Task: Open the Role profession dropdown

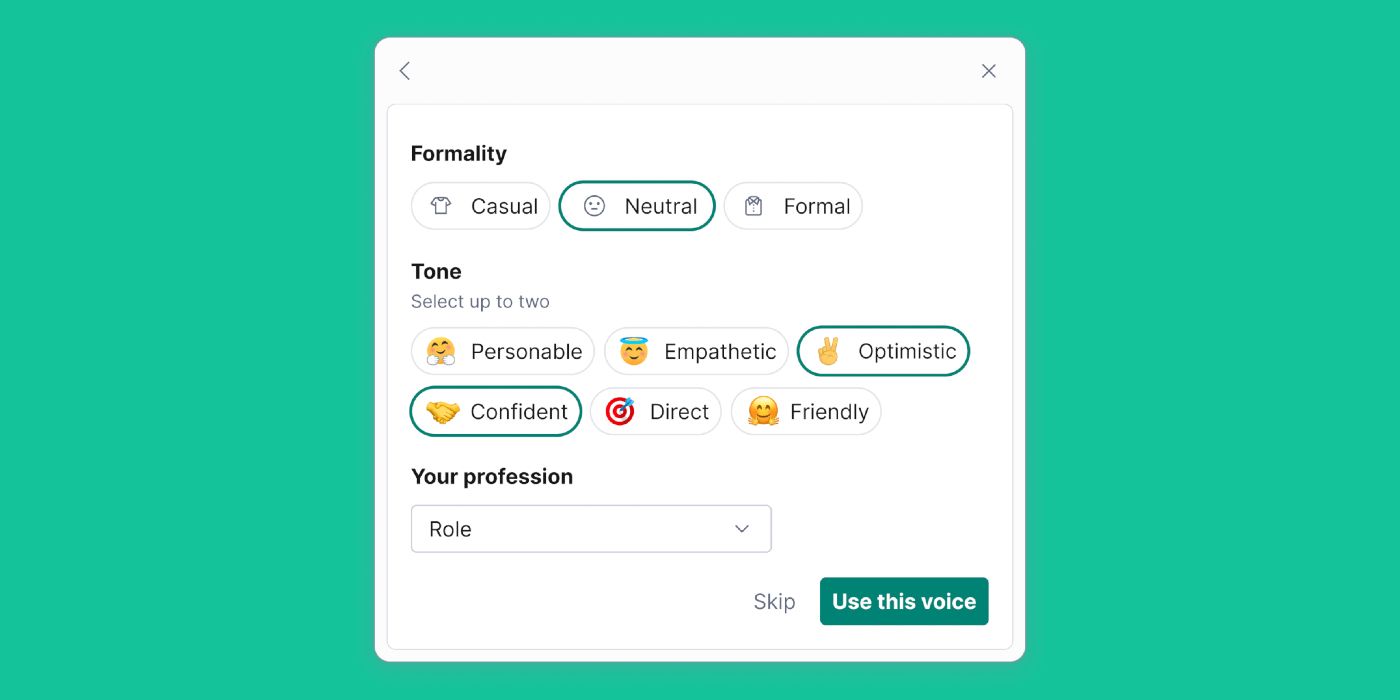Action: click(x=590, y=529)
